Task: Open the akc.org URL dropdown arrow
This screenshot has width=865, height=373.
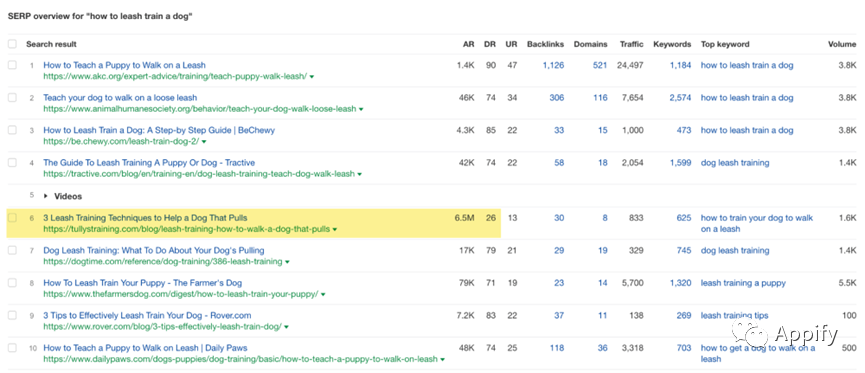Action: pyautogui.click(x=312, y=77)
